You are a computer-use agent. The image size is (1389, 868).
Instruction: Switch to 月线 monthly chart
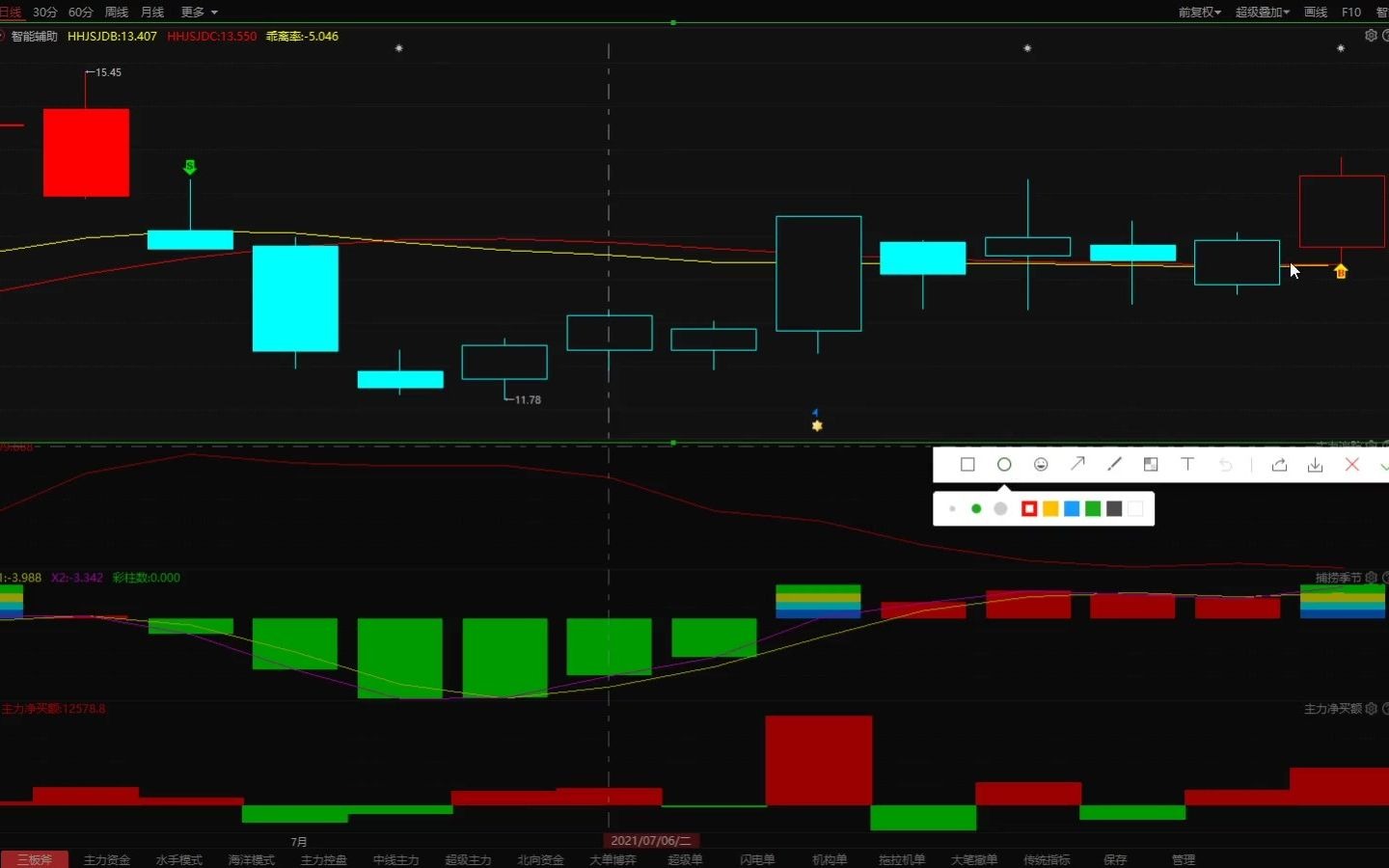(x=152, y=12)
